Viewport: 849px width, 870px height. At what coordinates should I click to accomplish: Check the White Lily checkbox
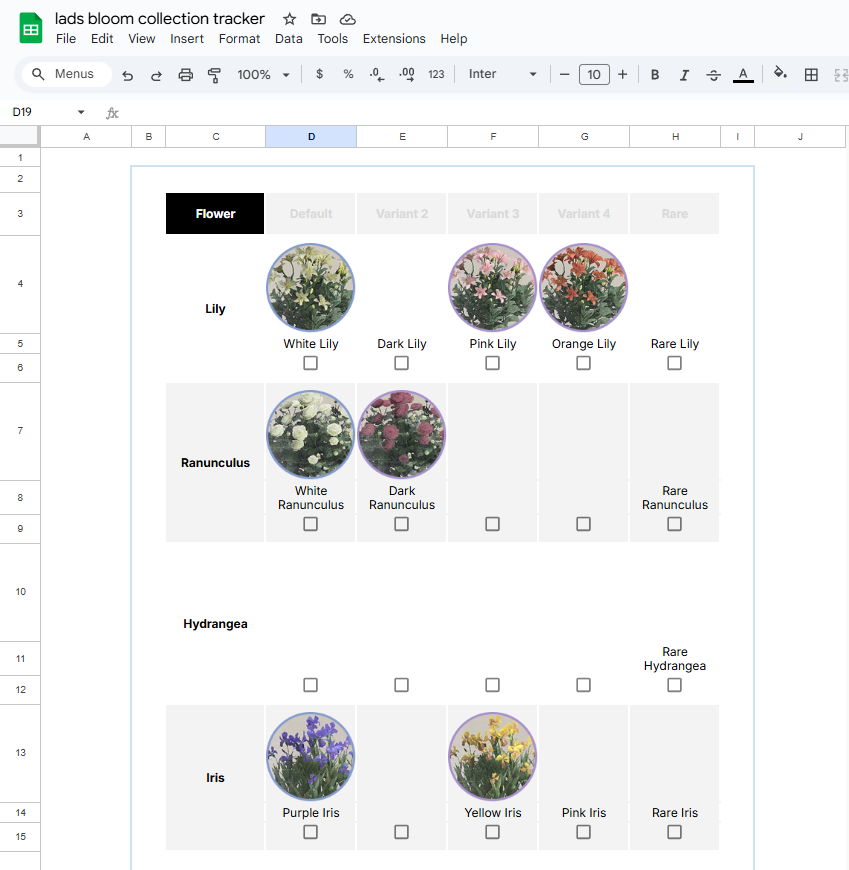pos(310,363)
